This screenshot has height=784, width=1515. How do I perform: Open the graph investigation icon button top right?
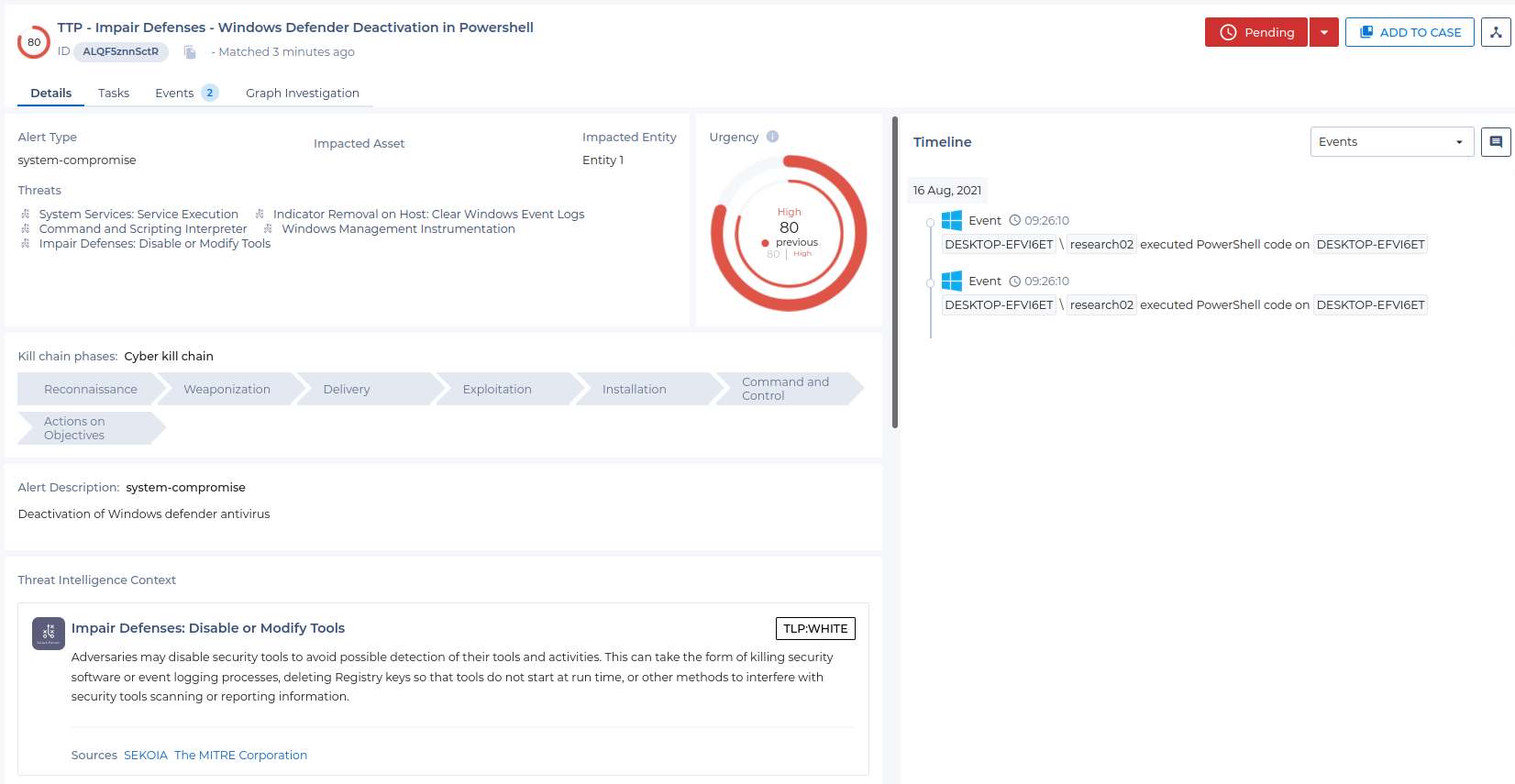[x=1496, y=32]
